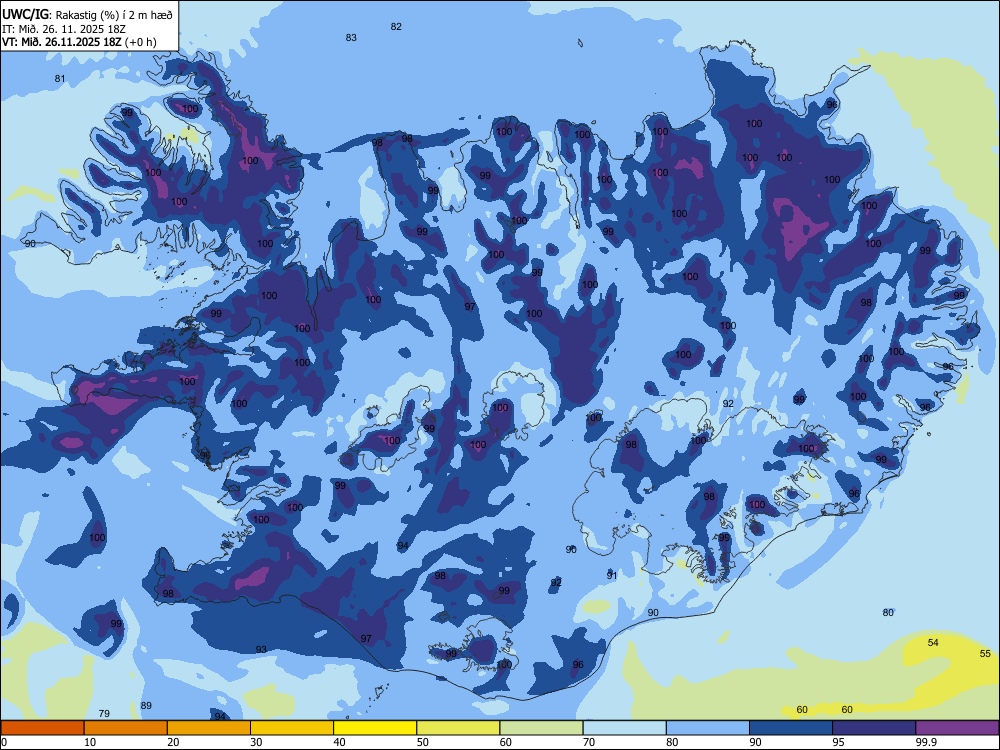
Task: Click the 'VT: Mið. 26.11.2025 18Z (+0 h)' line
Action: [79, 43]
